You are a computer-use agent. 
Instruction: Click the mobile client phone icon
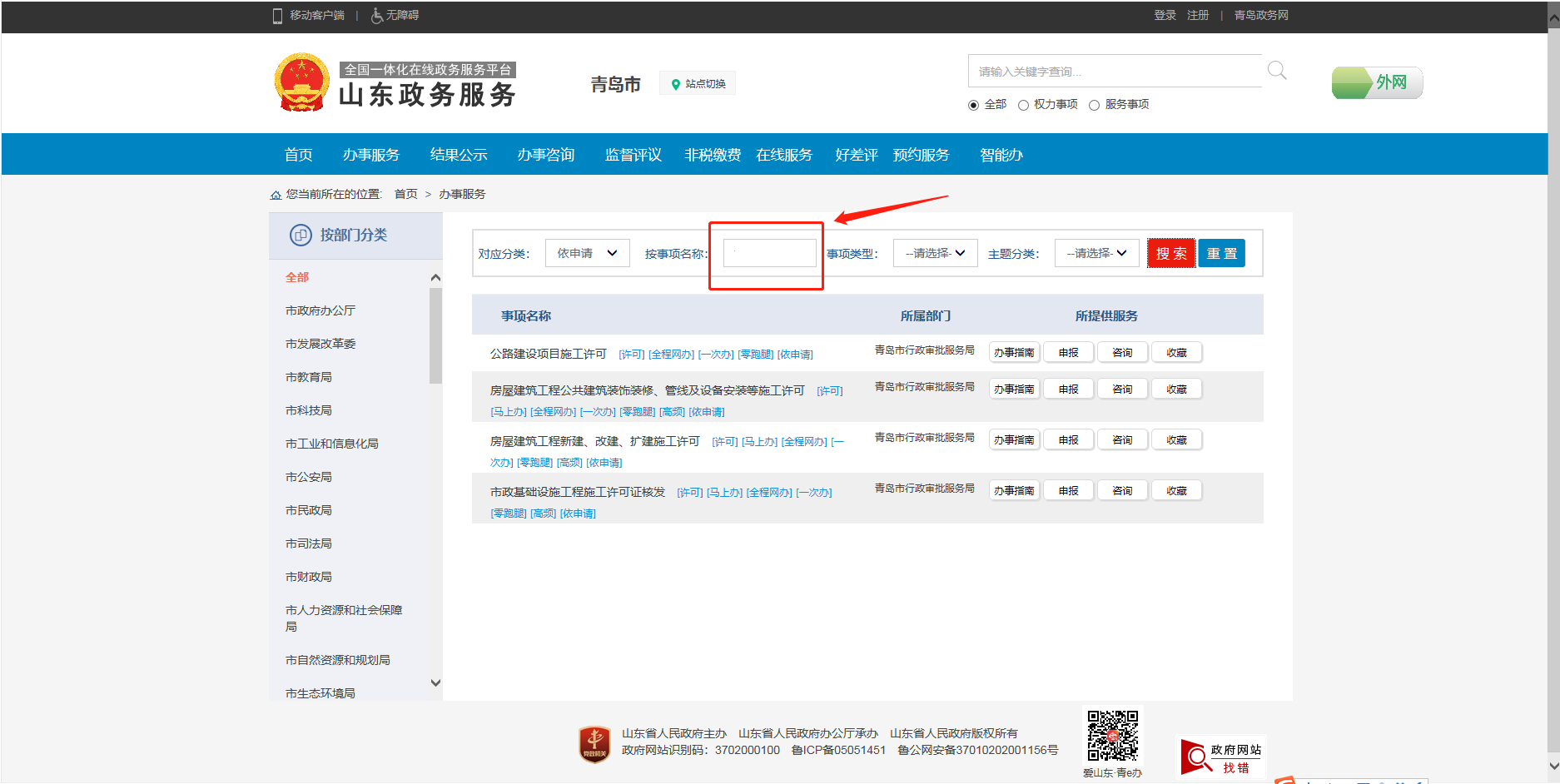click(x=278, y=16)
